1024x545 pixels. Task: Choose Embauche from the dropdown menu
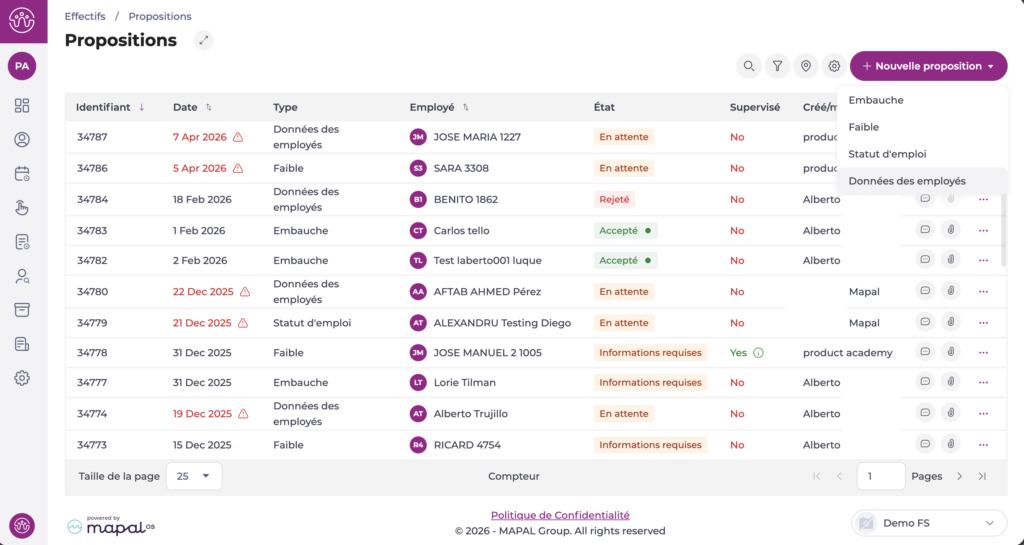click(x=876, y=100)
